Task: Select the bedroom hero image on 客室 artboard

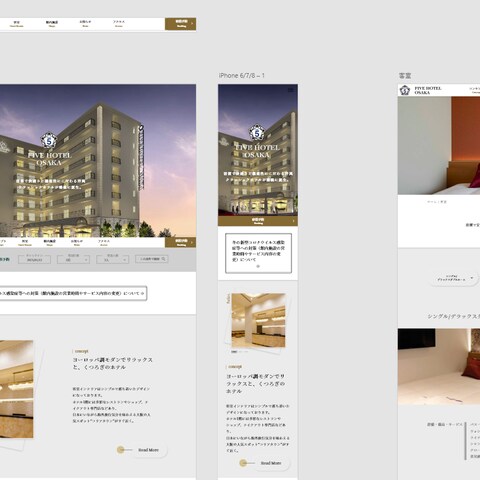Action: [439, 146]
